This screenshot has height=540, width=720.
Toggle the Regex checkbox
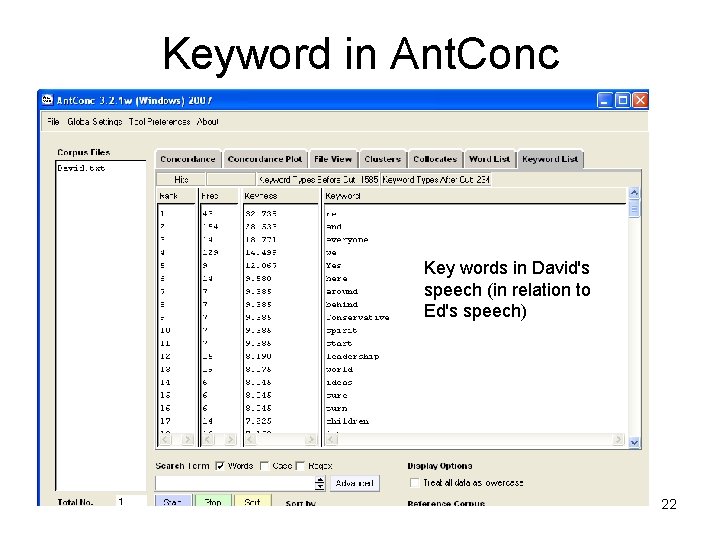pos(300,466)
